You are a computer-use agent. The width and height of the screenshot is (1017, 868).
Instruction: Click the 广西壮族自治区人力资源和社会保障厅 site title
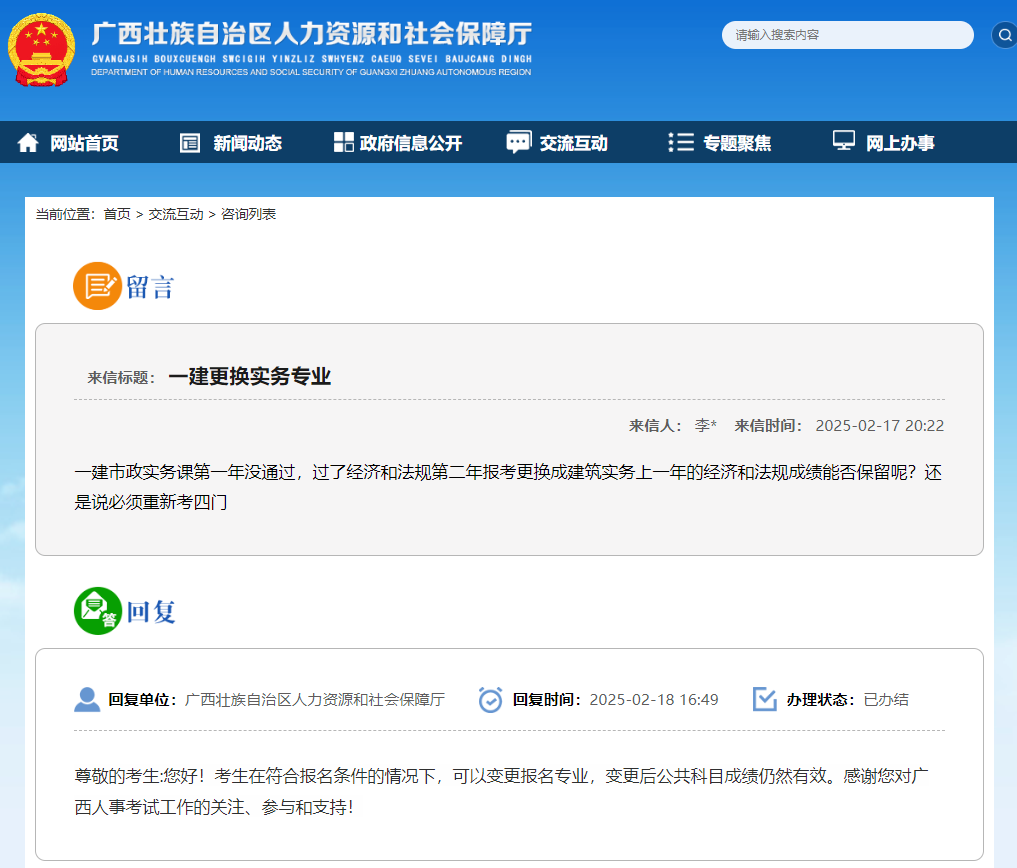pos(312,34)
